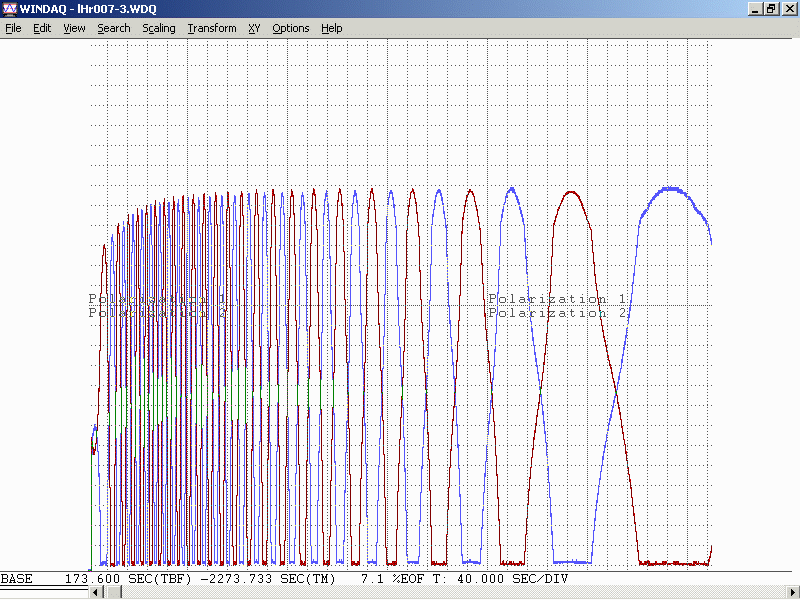Click the horizontal scrollbar left arrow
The height and width of the screenshot is (600, 800).
coord(96,593)
